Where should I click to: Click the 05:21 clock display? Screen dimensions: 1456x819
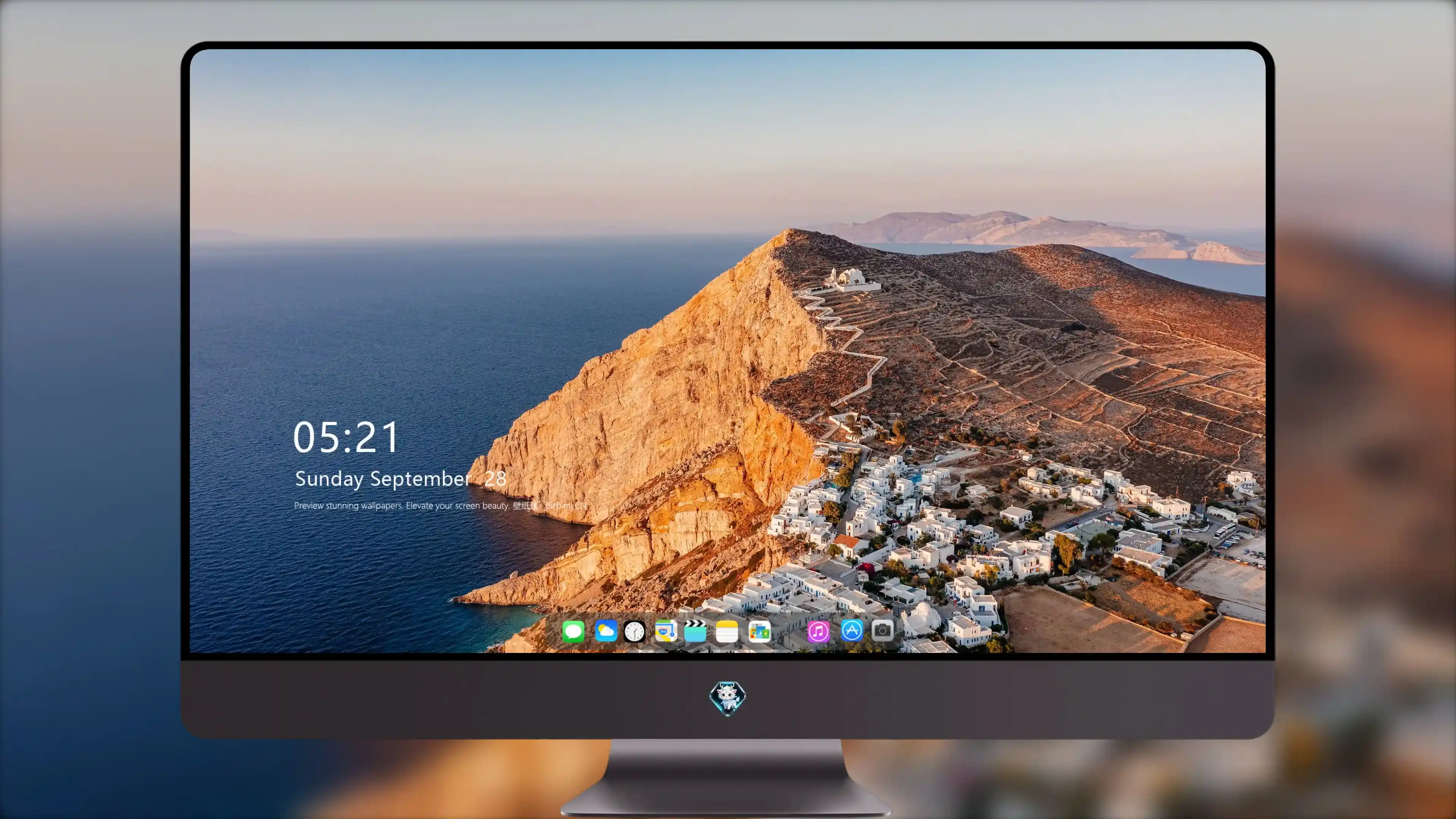pos(346,437)
